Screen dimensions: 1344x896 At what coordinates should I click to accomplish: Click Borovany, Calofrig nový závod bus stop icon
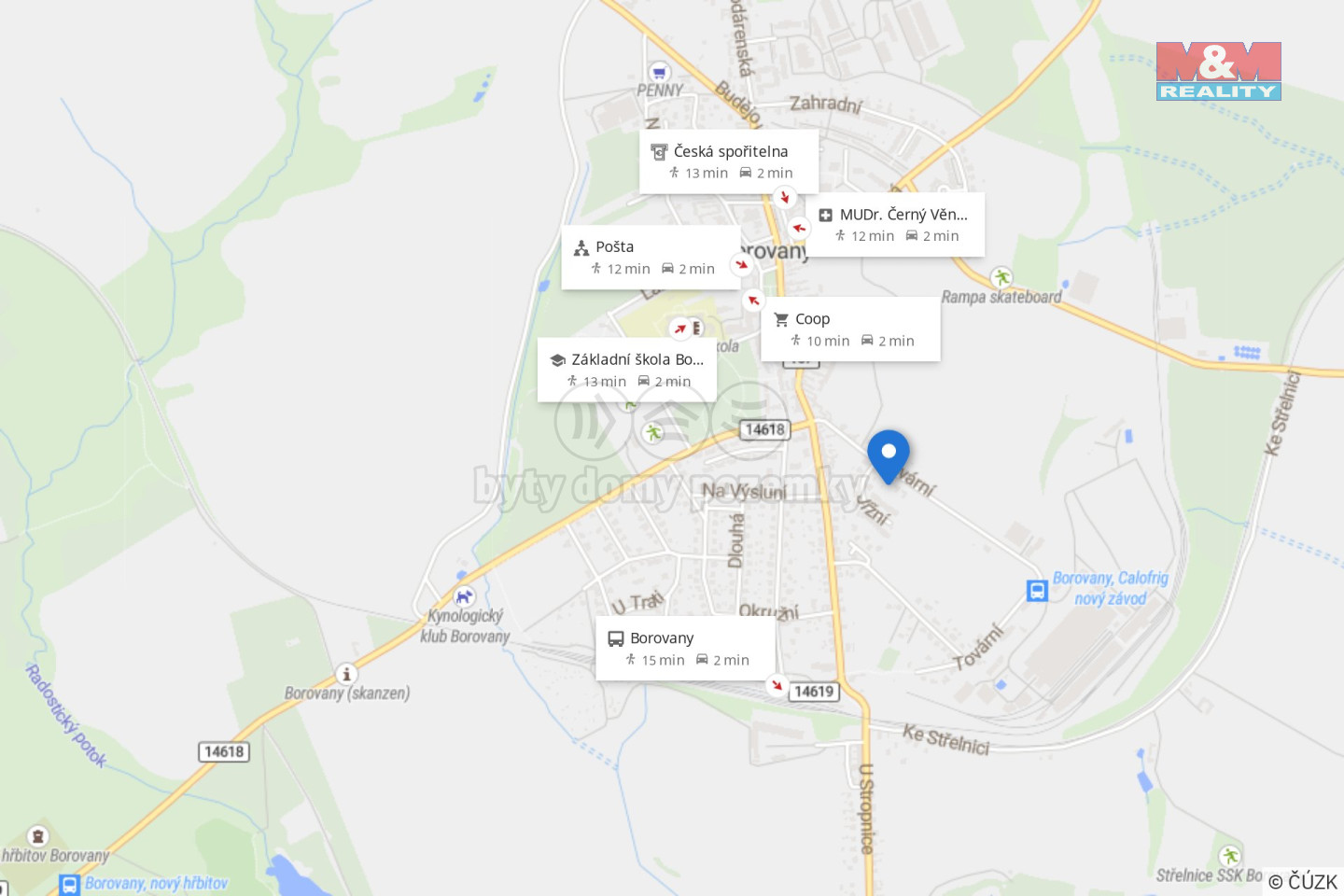tap(1037, 591)
